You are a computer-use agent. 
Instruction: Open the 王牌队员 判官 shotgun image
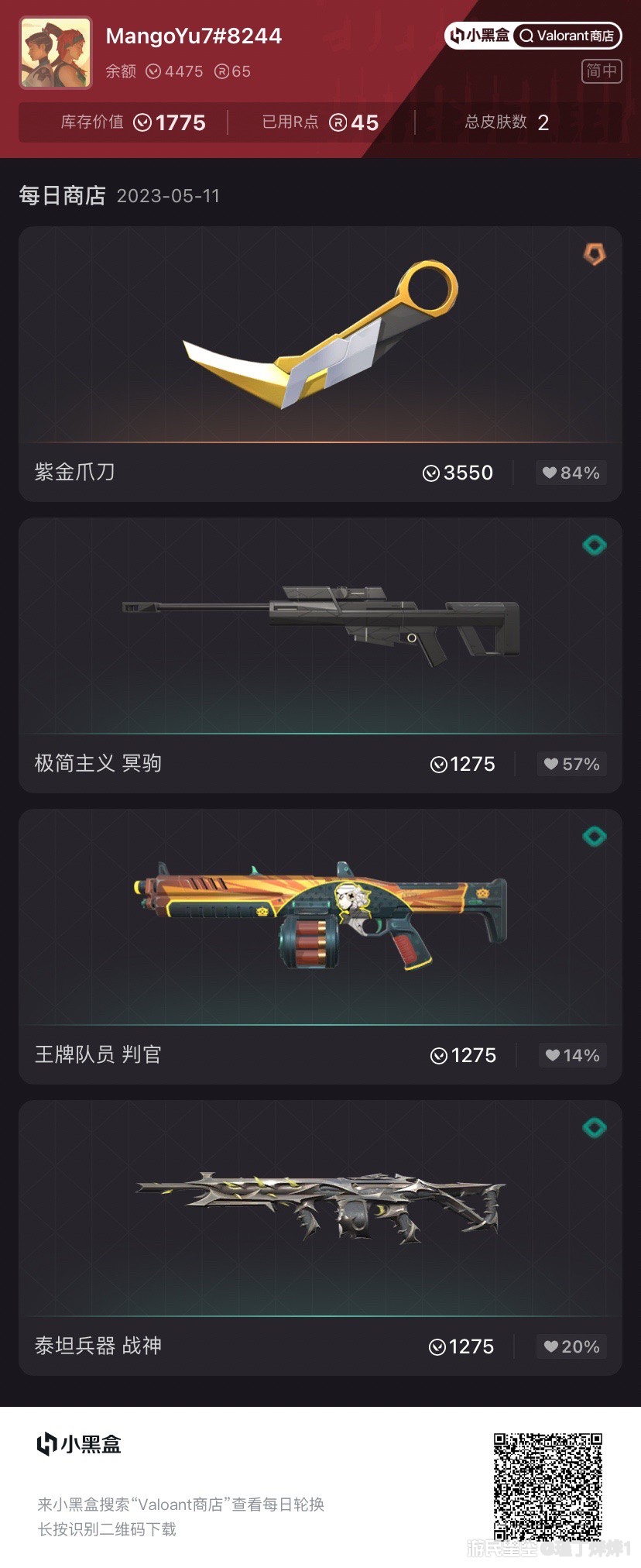tap(320, 914)
